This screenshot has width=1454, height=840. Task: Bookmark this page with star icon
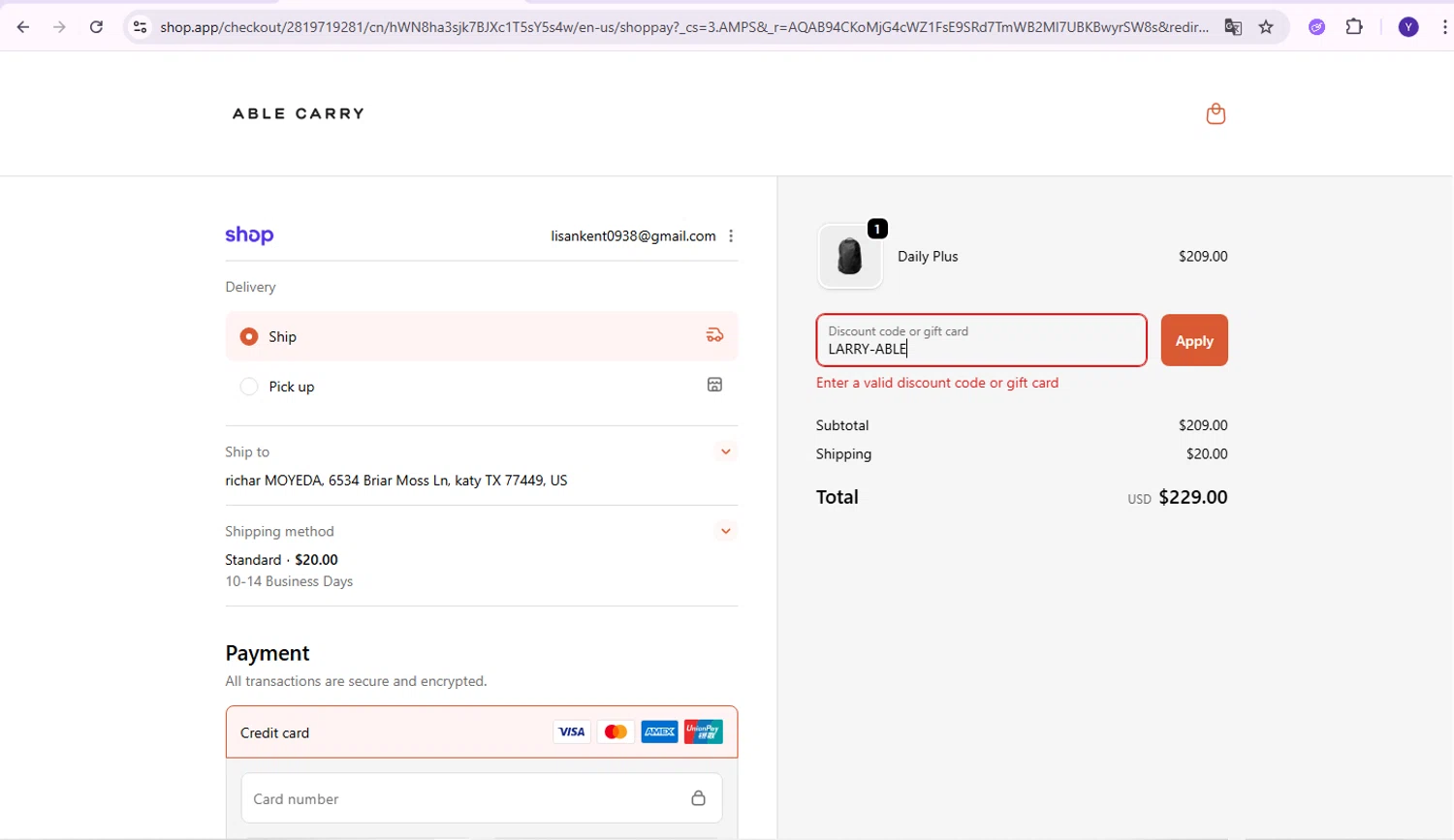coord(1266,27)
